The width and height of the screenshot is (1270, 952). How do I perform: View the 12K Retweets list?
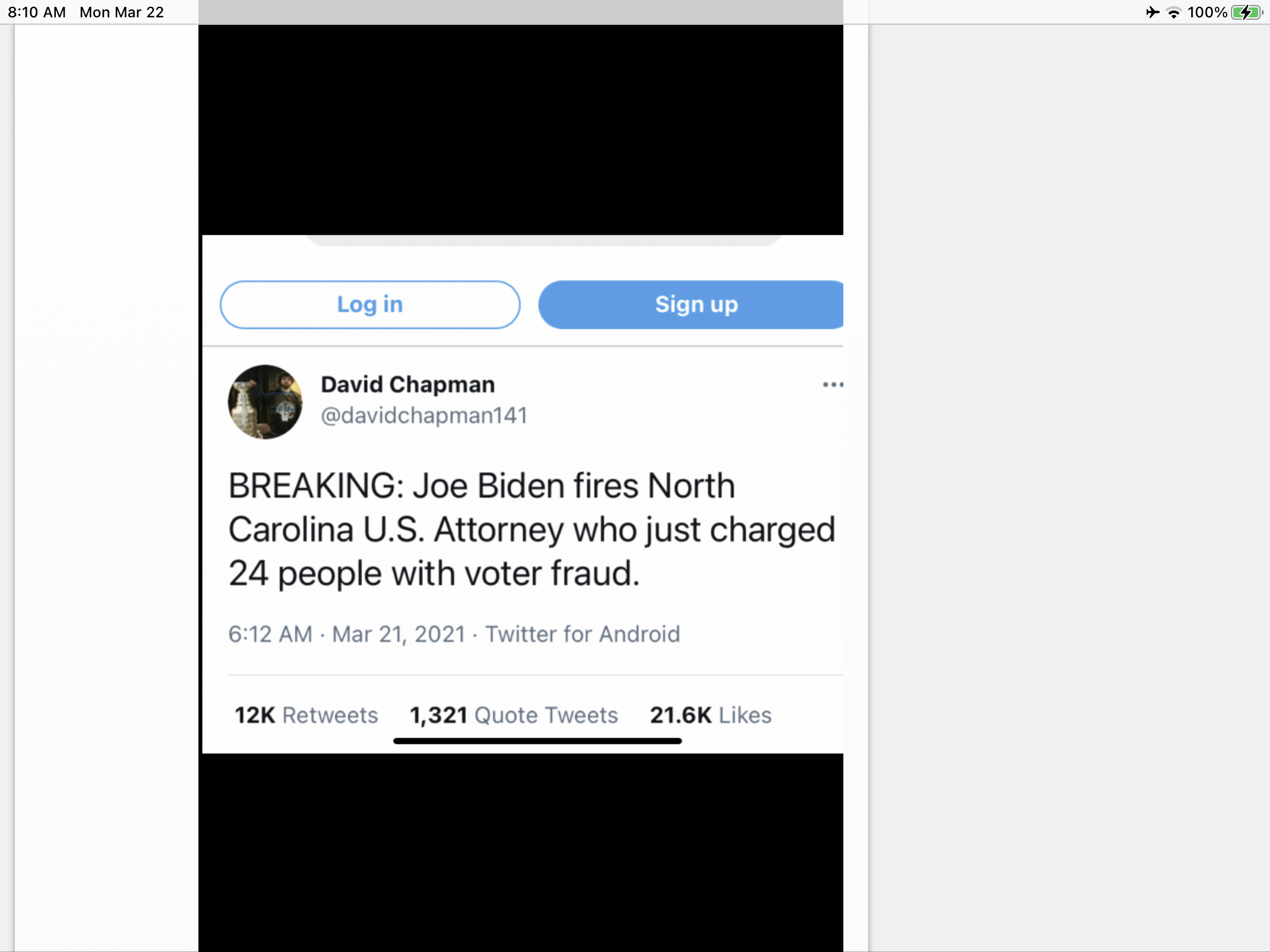pos(306,715)
